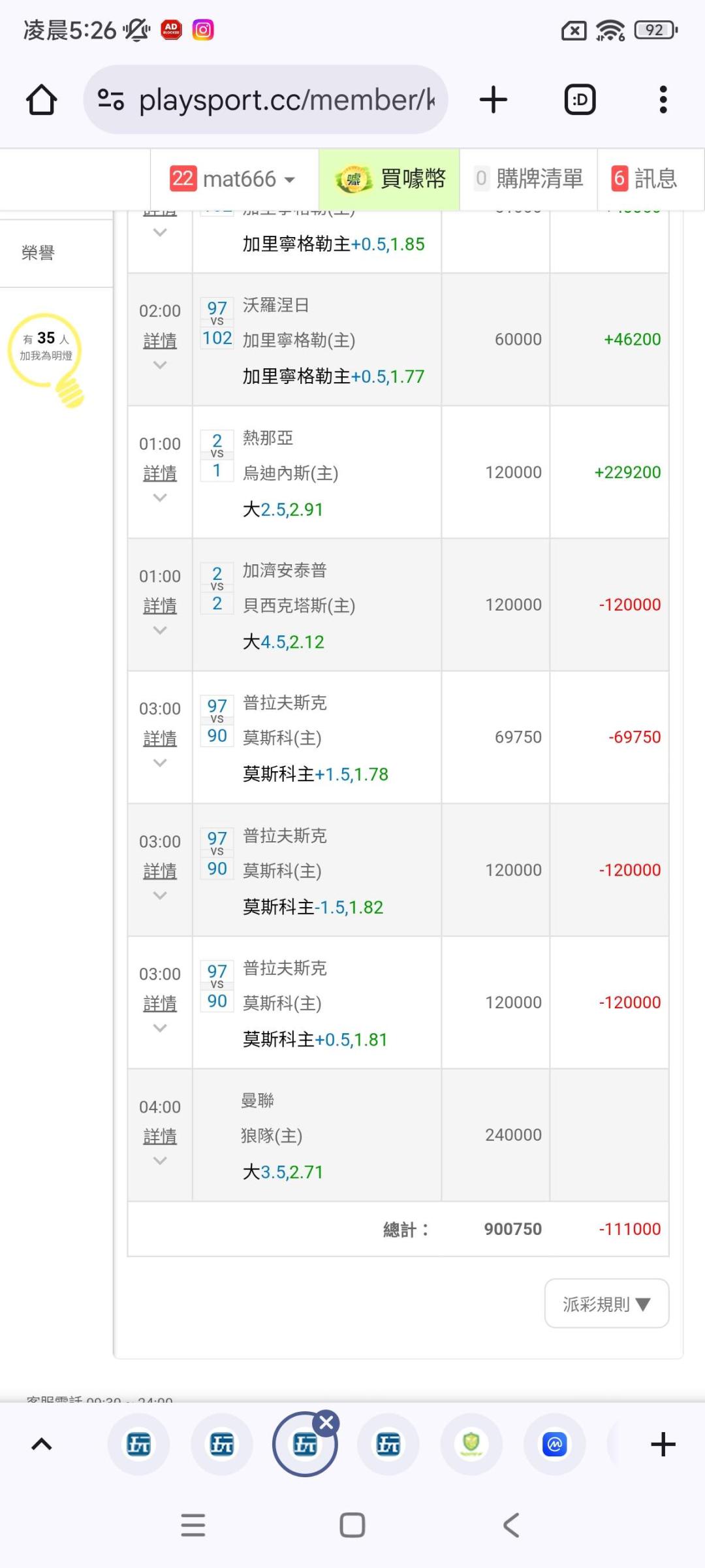The image size is (705, 1568).
Task: Open the 購牌清單 tab
Action: pyautogui.click(x=529, y=179)
